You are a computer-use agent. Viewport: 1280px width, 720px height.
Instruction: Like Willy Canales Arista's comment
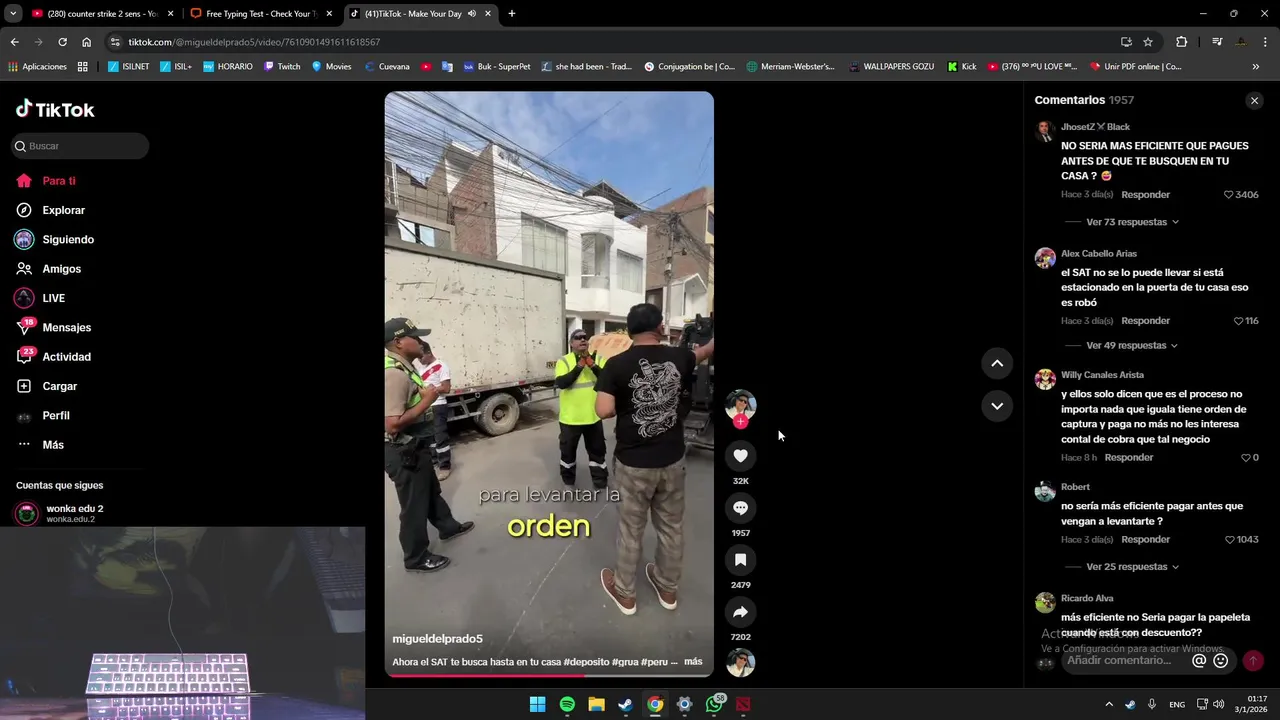(1246, 458)
